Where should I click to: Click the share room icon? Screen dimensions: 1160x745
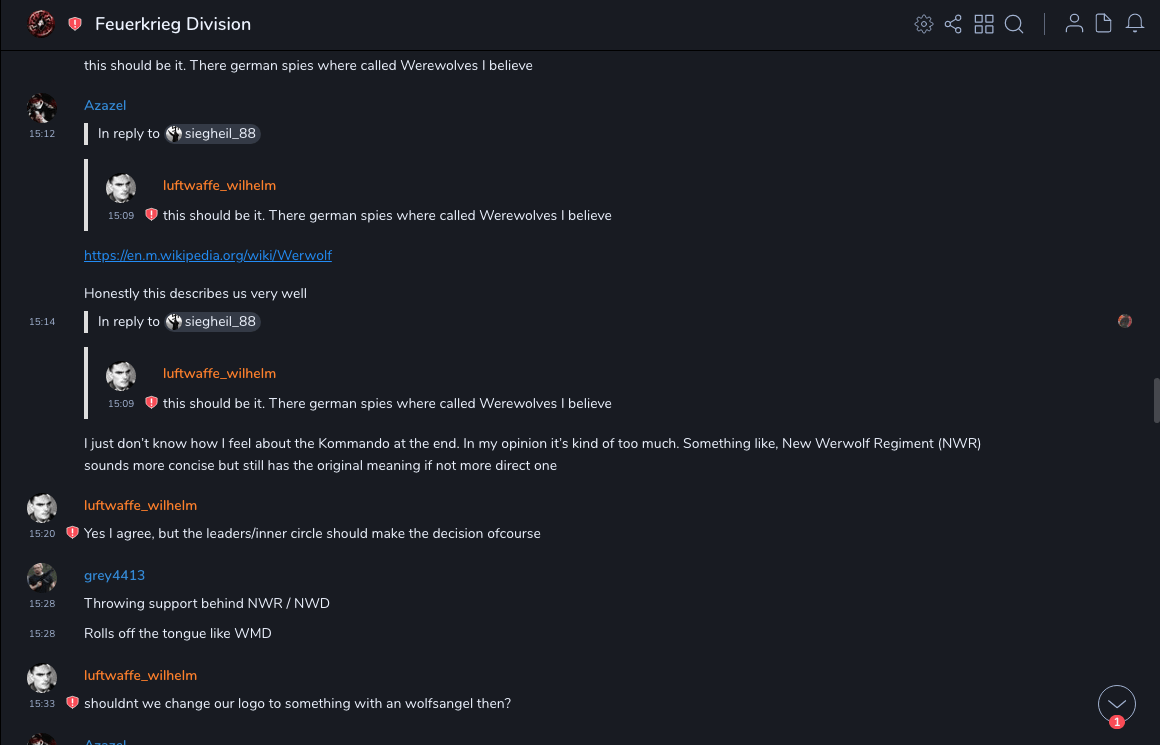(953, 24)
